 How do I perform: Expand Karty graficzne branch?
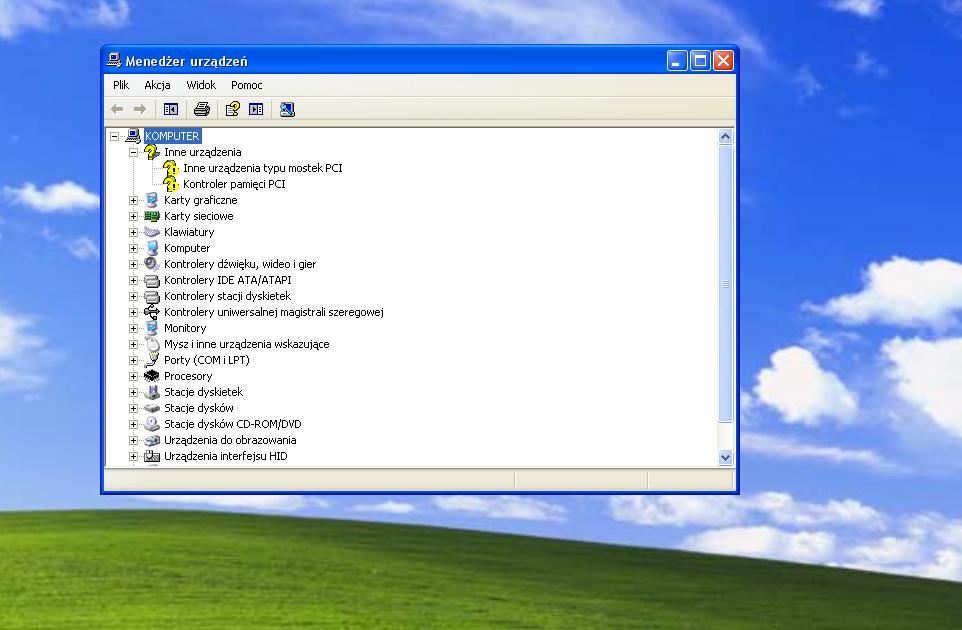click(133, 200)
